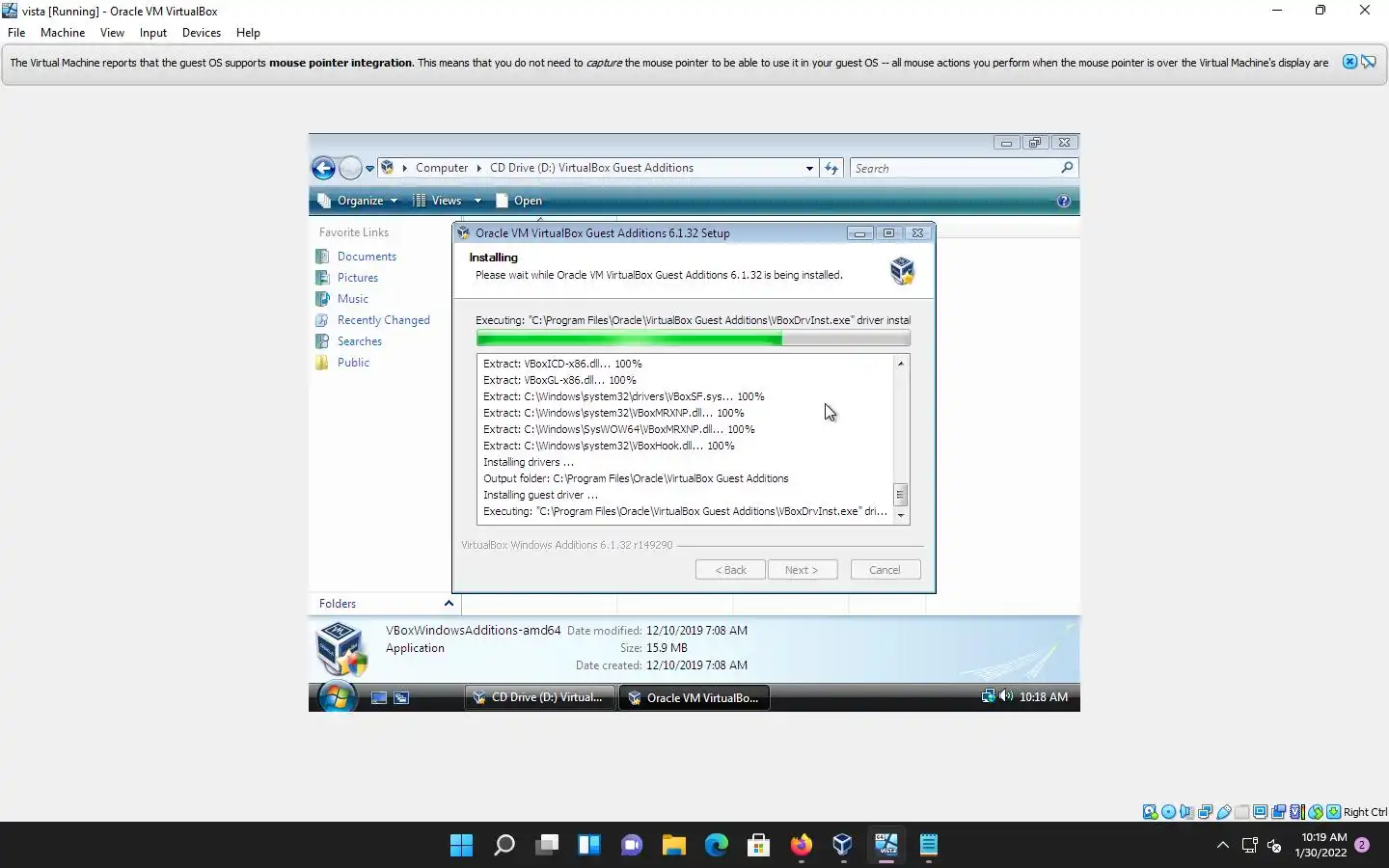The image size is (1389, 868).
Task: Switch to CD Drive (D:) taskbar button
Action: (540, 697)
